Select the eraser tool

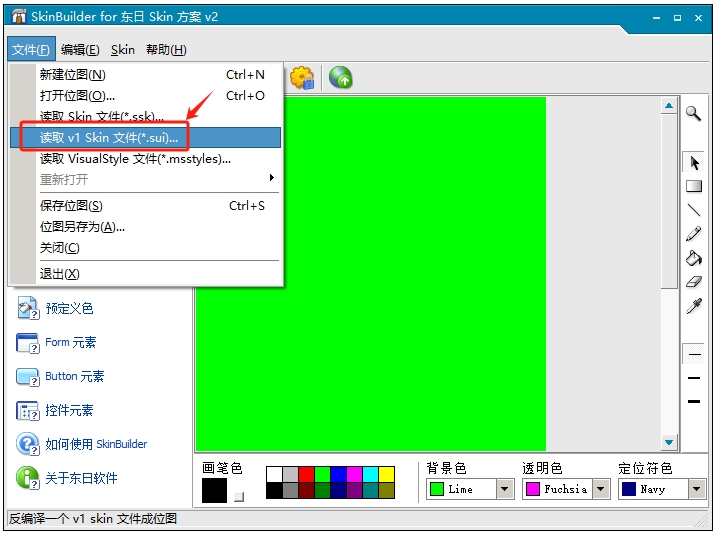click(x=694, y=282)
